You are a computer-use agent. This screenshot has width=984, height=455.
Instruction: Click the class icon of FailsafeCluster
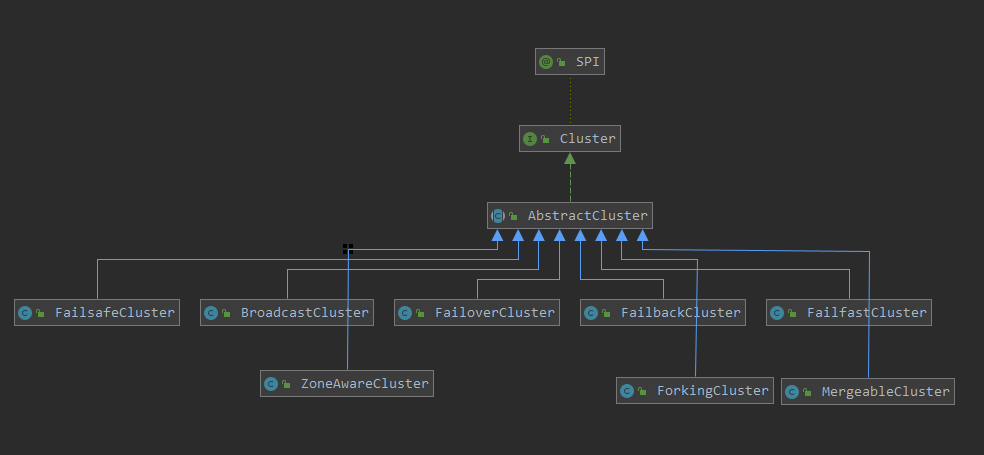(x=25, y=313)
